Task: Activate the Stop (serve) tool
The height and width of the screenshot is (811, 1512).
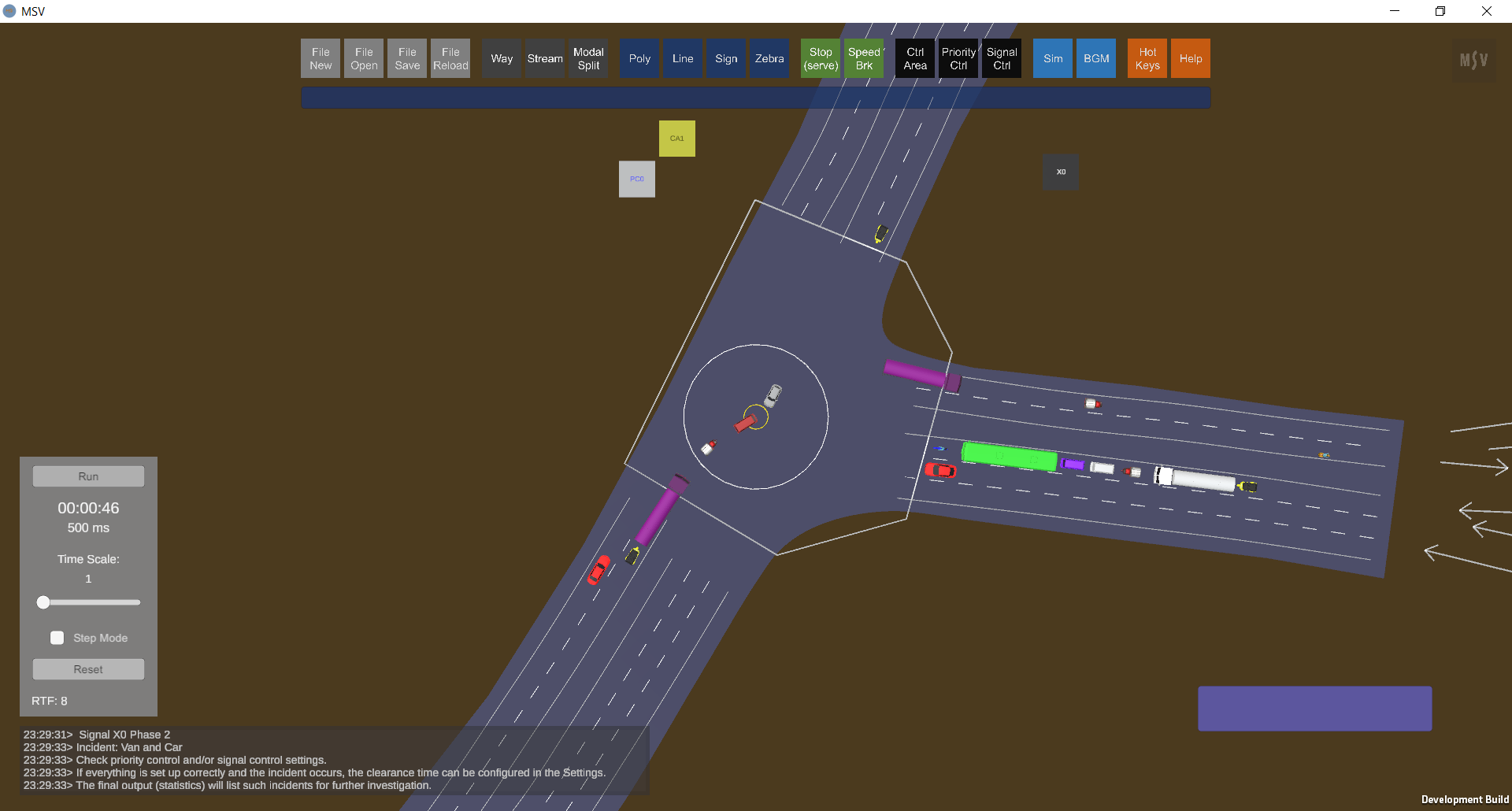Action: click(821, 59)
